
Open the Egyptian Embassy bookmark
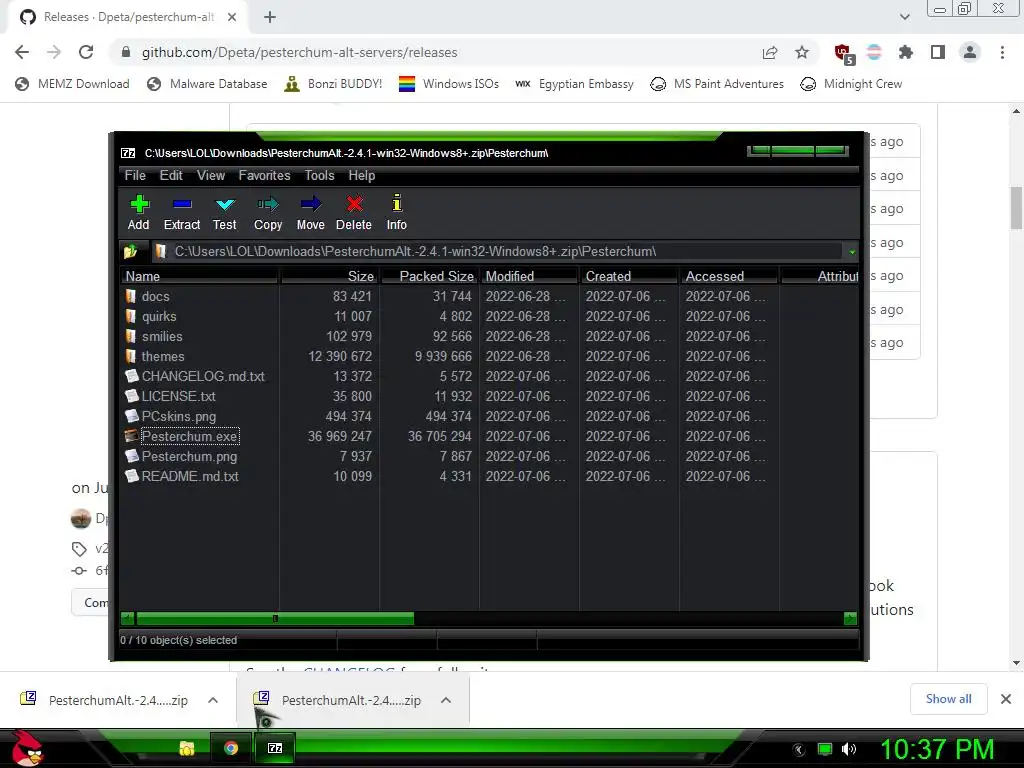(x=575, y=84)
